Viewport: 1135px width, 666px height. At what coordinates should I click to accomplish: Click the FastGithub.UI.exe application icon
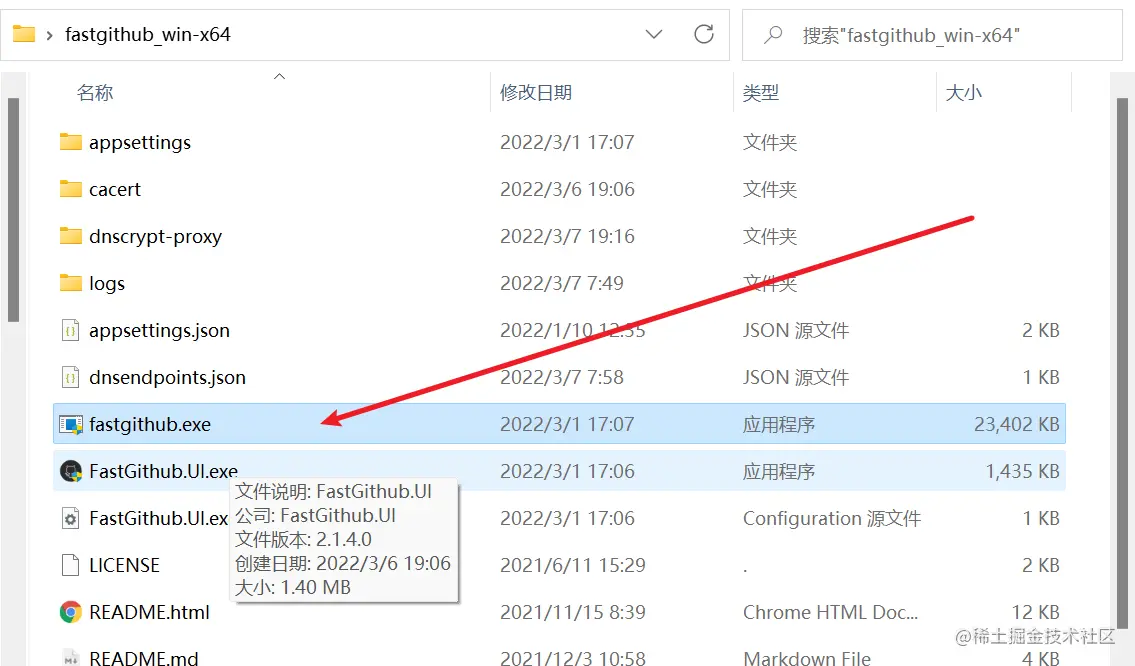71,471
